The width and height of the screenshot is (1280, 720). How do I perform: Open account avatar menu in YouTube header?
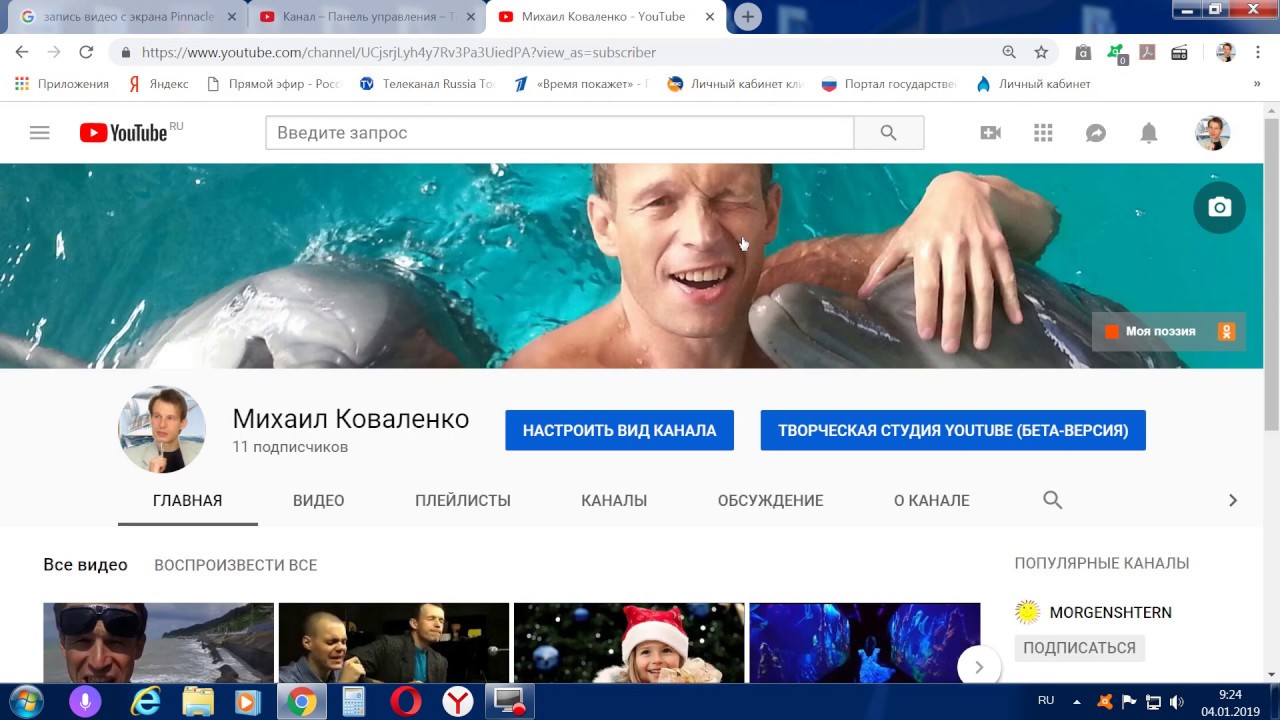pyautogui.click(x=1213, y=133)
